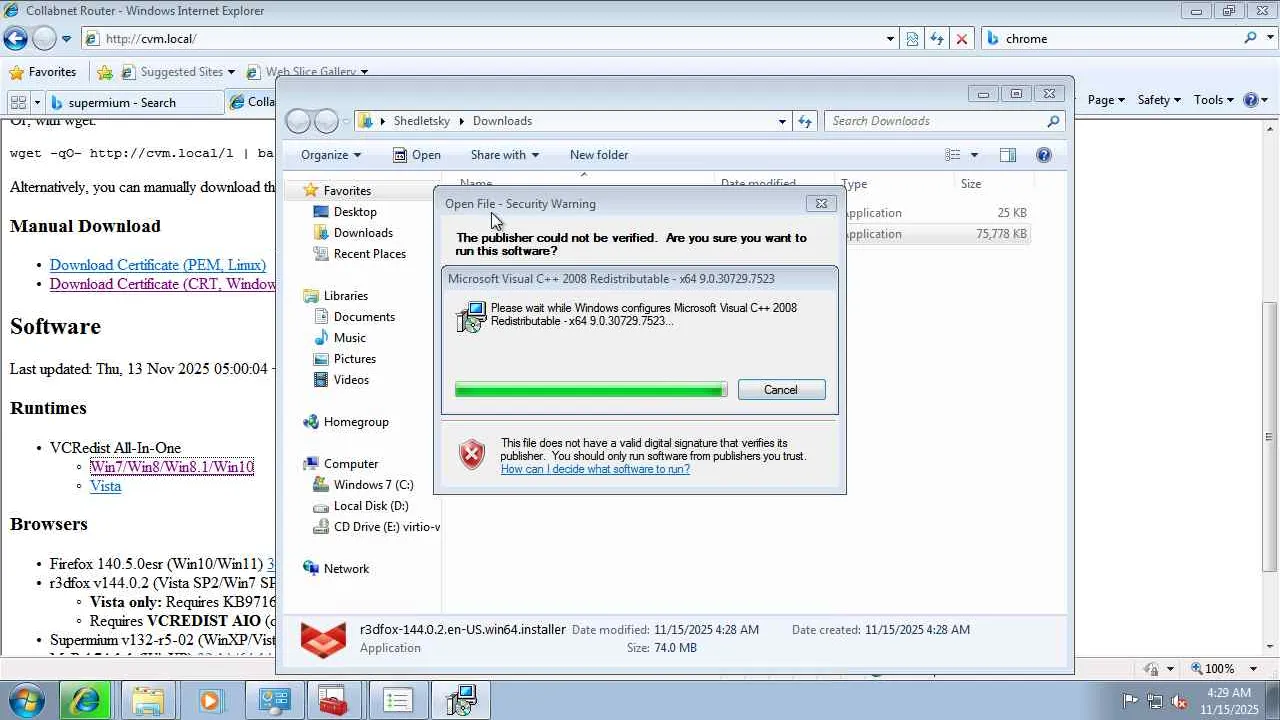This screenshot has height=720, width=1280.
Task: Open the Tools menu in IE
Action: (x=1214, y=100)
